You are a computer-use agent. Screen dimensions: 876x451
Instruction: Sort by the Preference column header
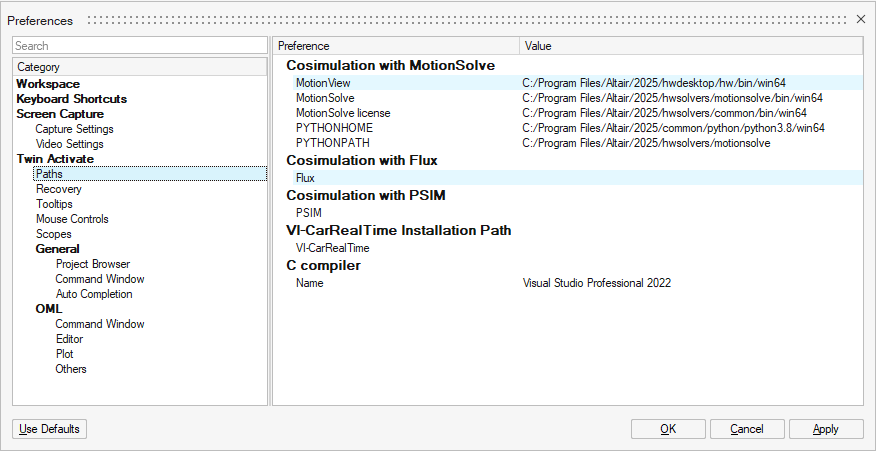click(x=396, y=46)
